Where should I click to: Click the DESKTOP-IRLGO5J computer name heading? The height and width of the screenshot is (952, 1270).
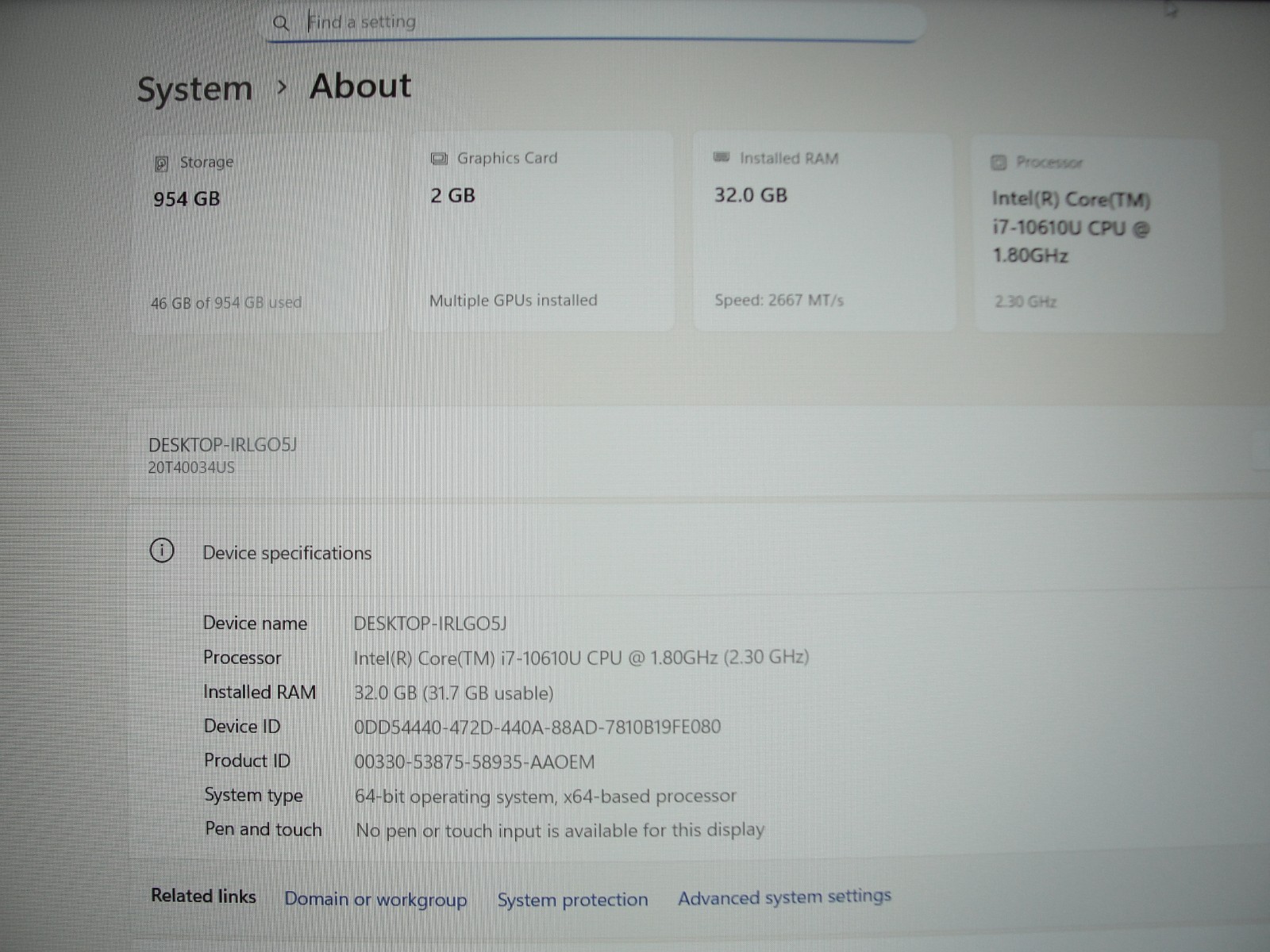point(222,444)
